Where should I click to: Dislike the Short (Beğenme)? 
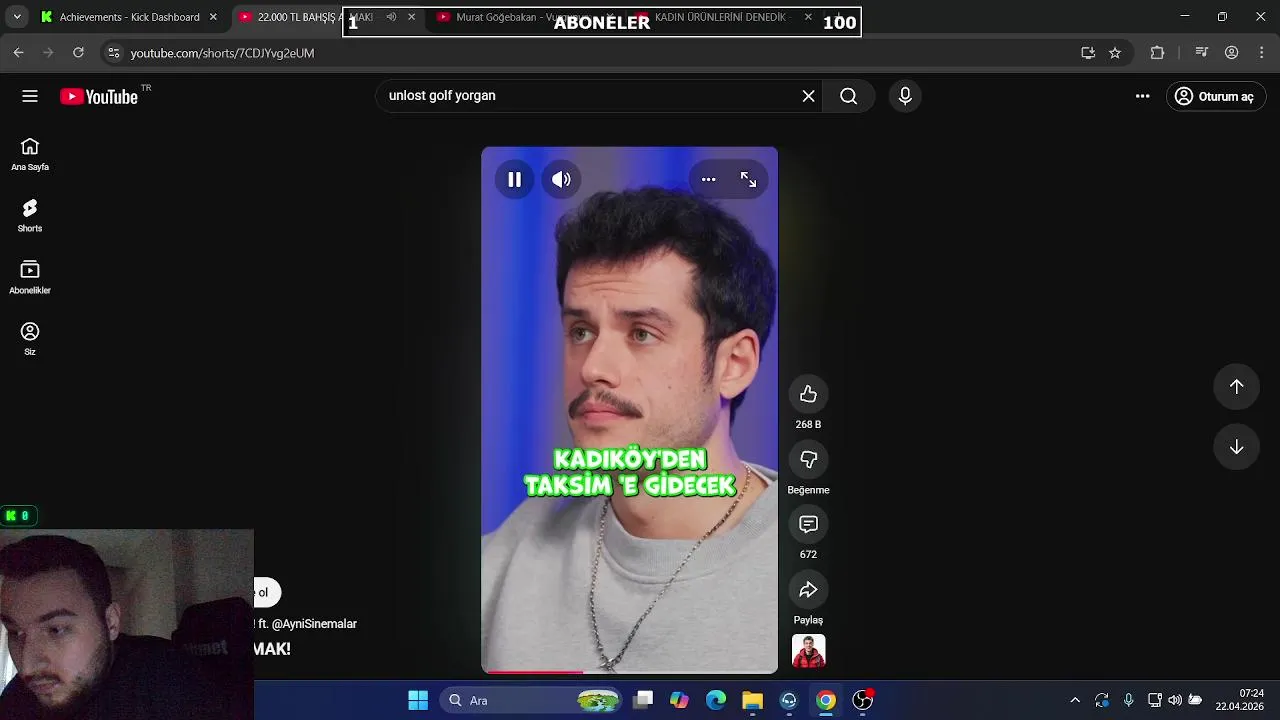(x=808, y=459)
